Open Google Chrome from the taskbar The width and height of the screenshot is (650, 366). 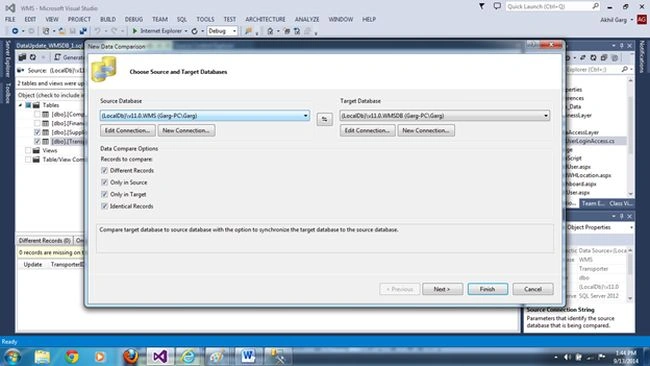72,356
